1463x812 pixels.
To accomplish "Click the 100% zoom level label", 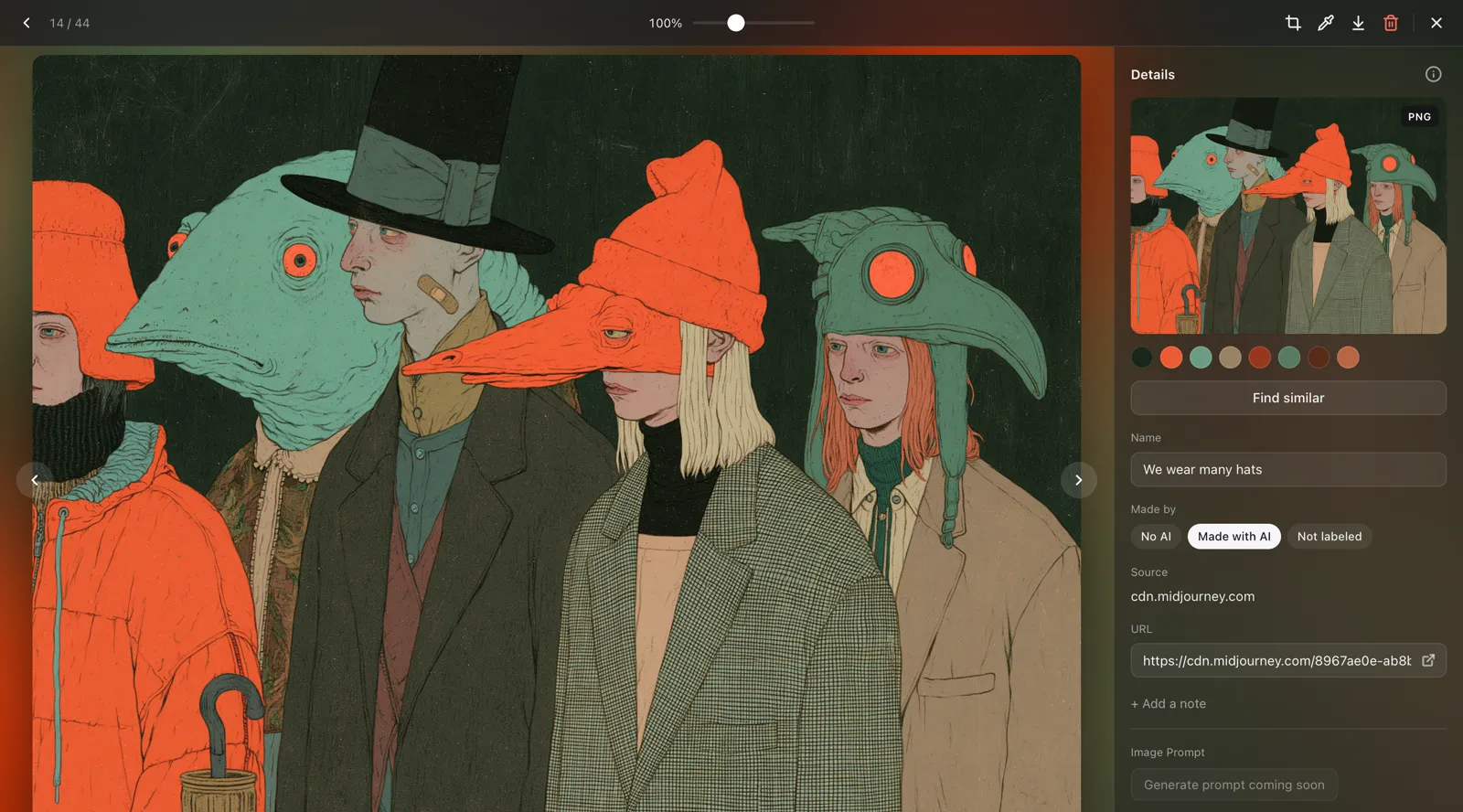I will point(666,23).
